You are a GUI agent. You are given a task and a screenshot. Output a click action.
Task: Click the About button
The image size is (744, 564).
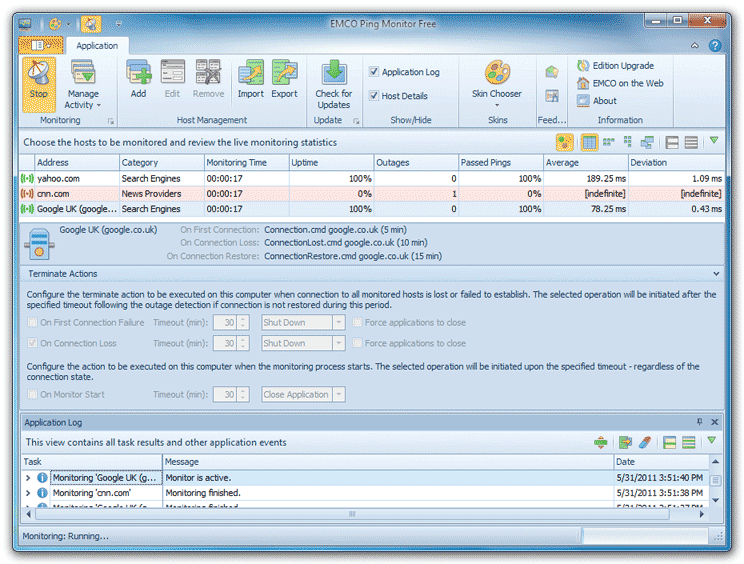click(597, 101)
